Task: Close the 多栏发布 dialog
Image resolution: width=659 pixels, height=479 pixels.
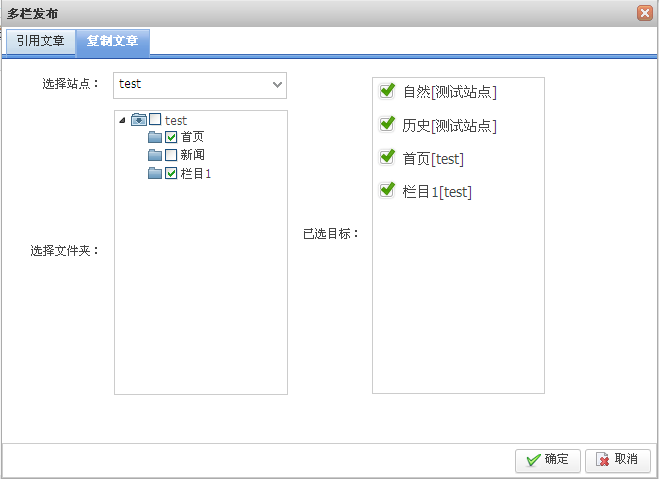Action: pyautogui.click(x=645, y=13)
